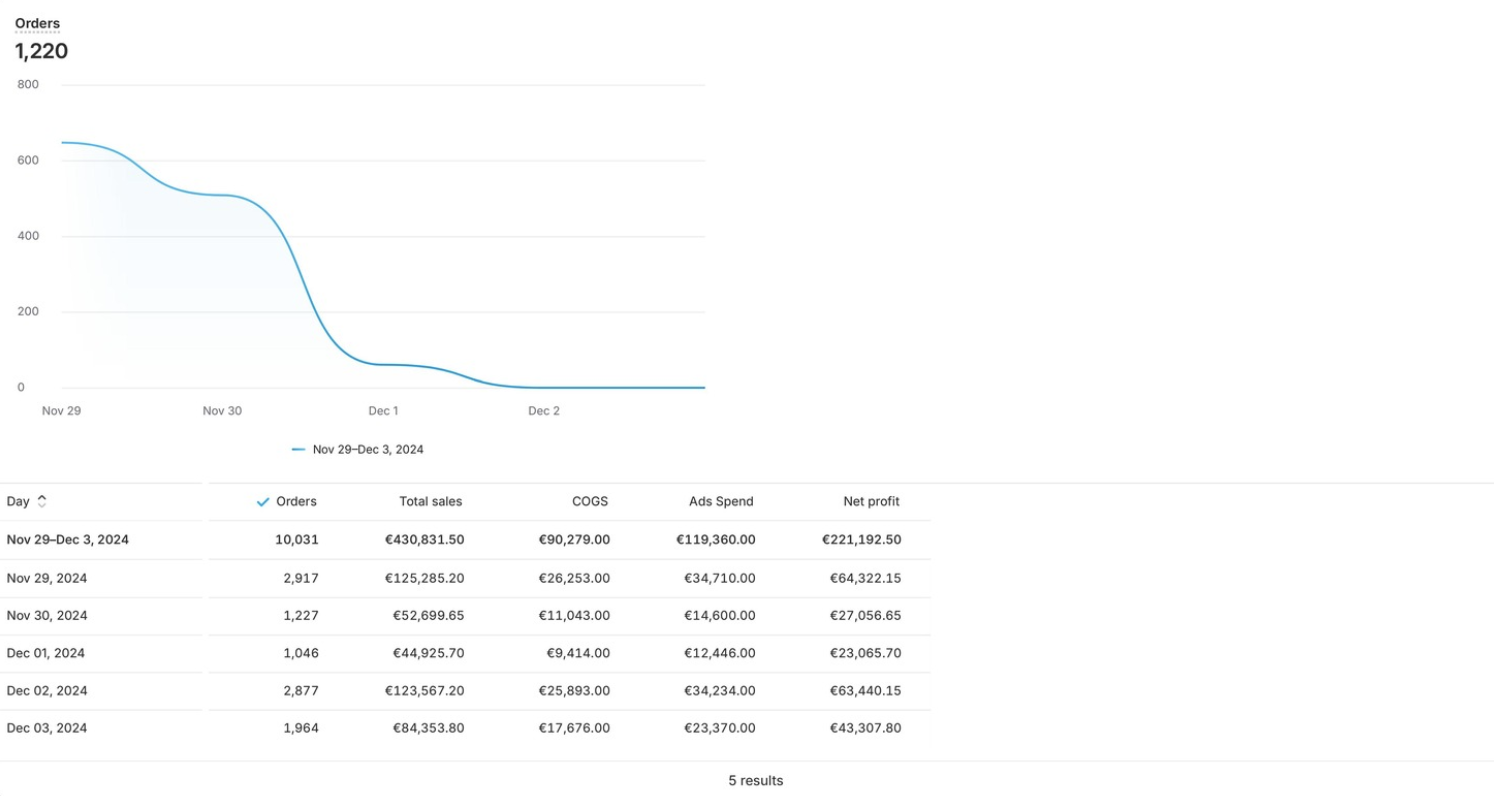The width and height of the screenshot is (1494, 796).
Task: Click the checkmark icon beside Orders header
Action: coord(263,502)
